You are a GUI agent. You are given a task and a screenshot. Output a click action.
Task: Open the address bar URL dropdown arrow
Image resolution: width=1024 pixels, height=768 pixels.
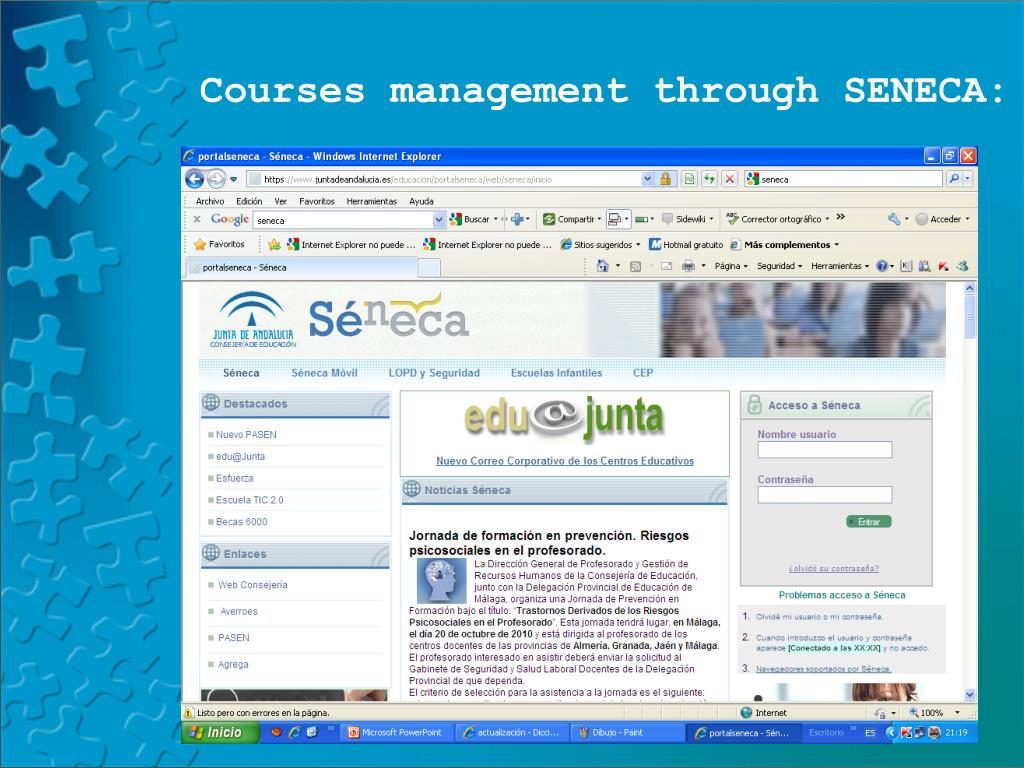click(647, 179)
